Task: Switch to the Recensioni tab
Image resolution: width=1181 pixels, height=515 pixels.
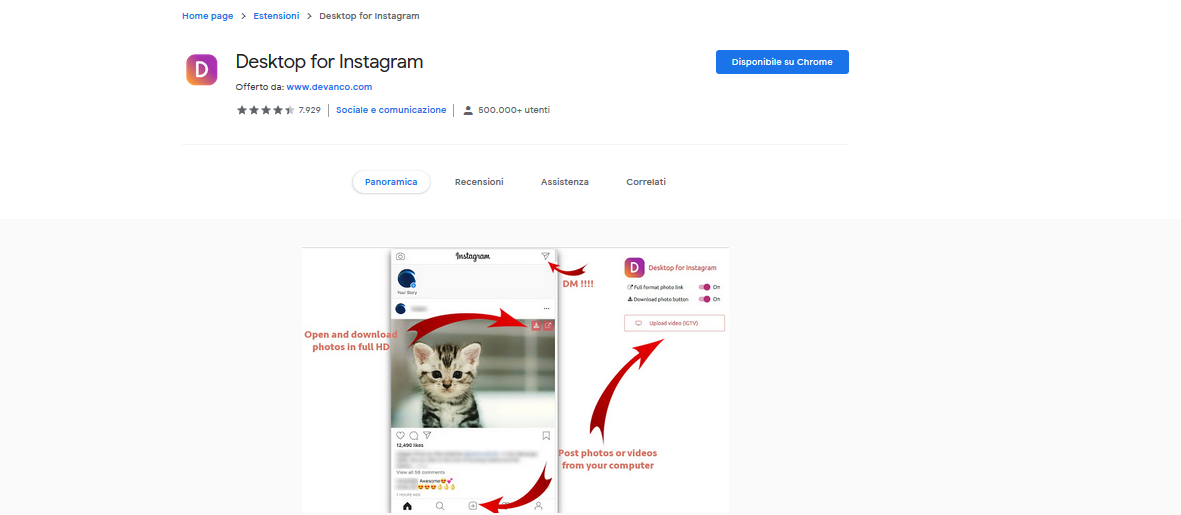Action: tap(479, 182)
